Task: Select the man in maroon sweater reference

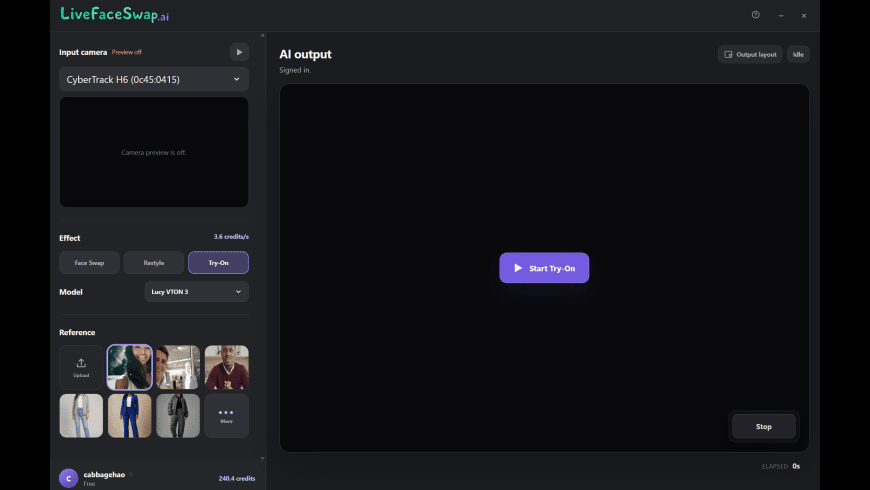Action: pyautogui.click(x=226, y=367)
